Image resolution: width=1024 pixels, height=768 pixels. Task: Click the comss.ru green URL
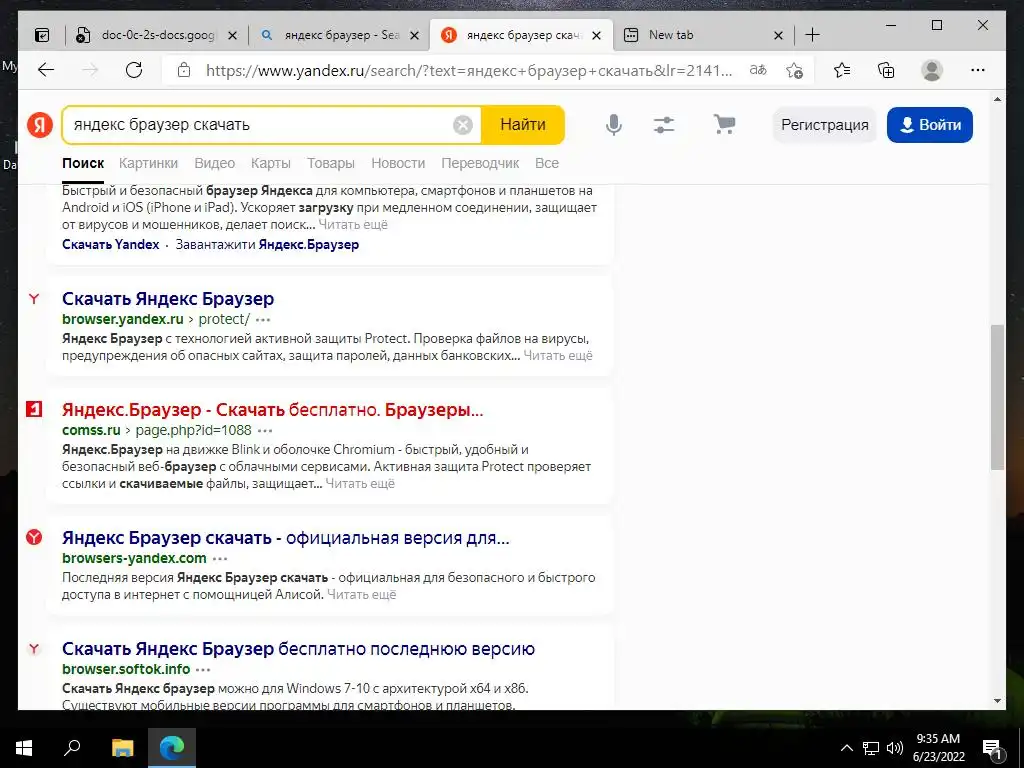point(91,430)
